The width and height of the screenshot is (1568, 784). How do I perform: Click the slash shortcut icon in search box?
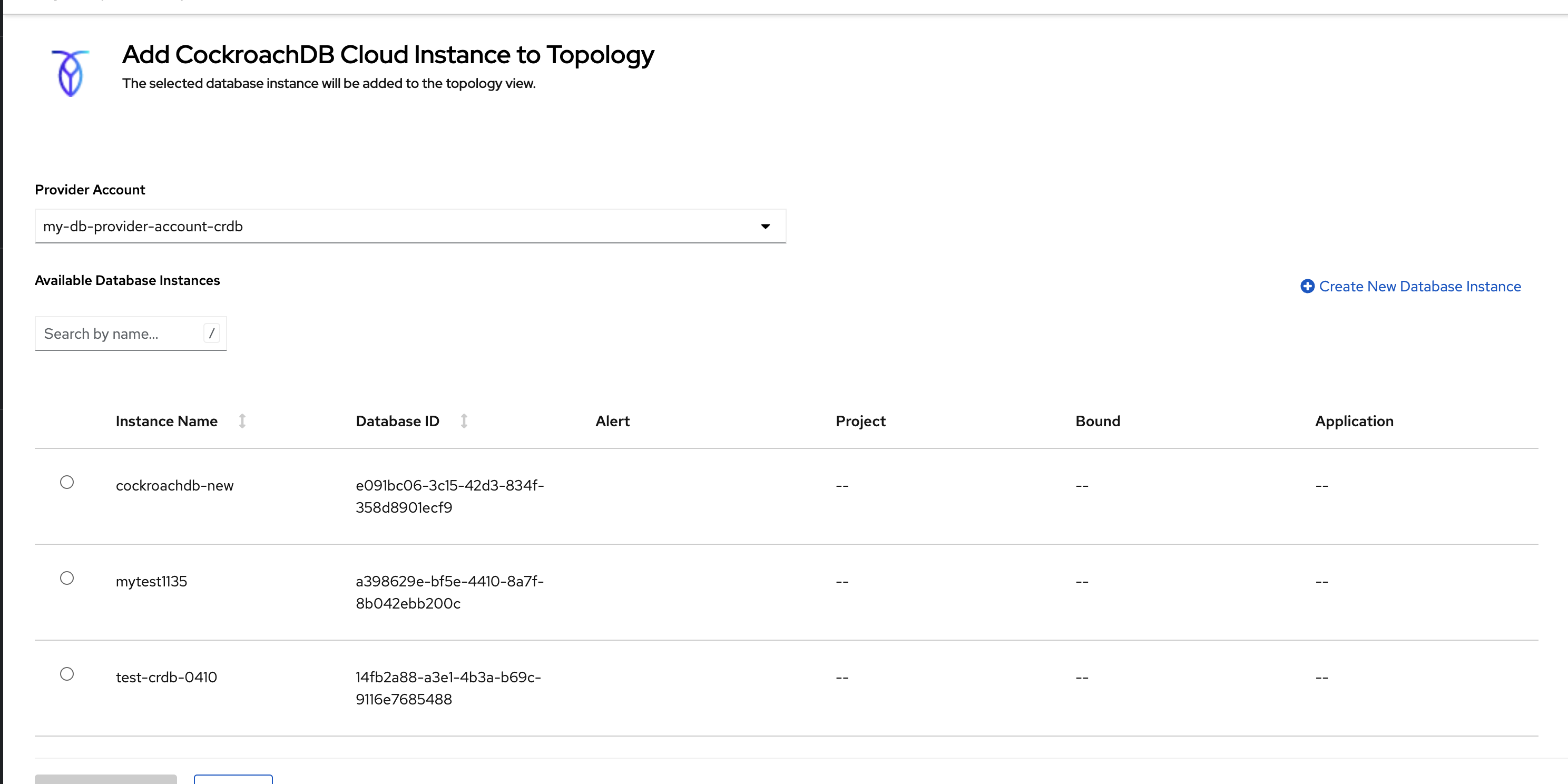211,333
